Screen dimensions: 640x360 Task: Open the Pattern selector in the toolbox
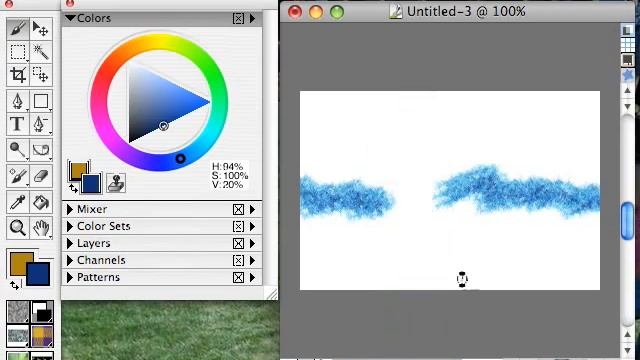18,336
